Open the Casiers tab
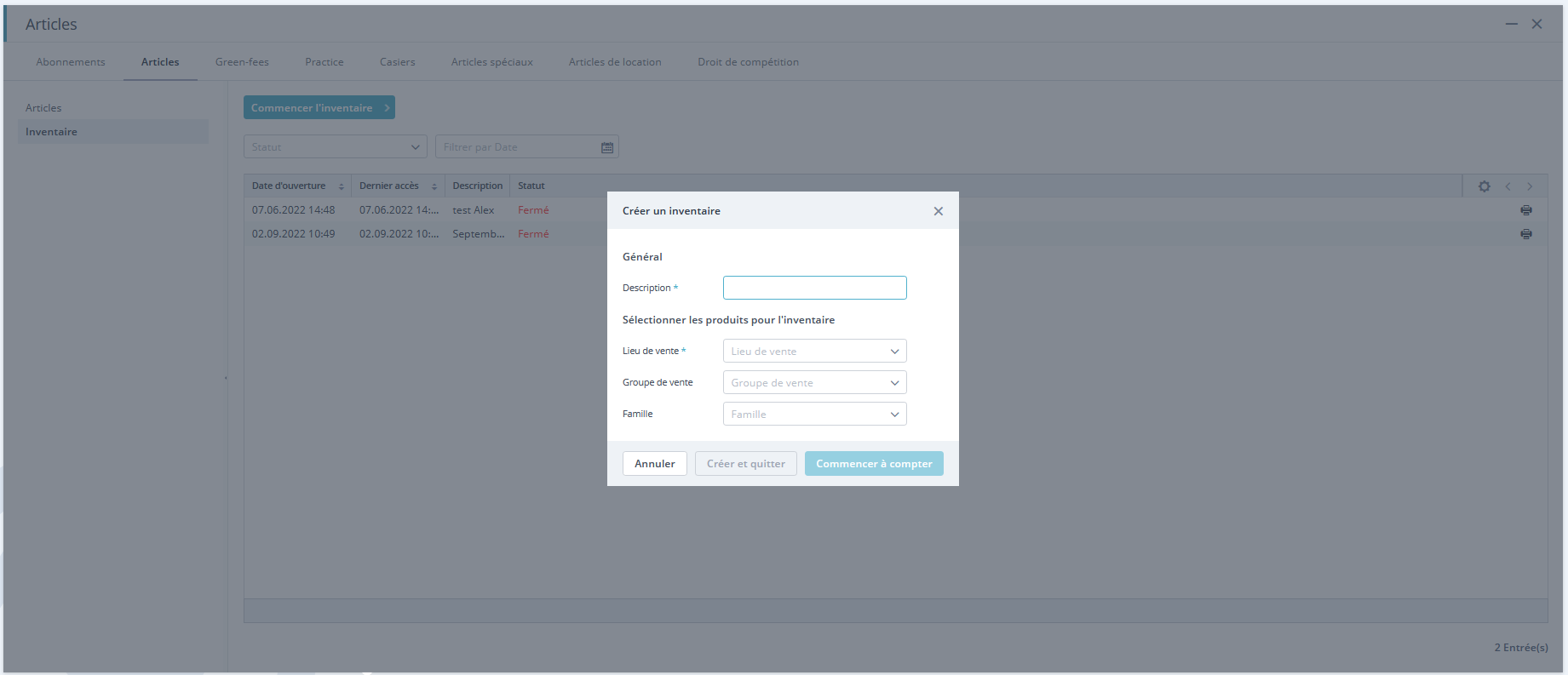The height and width of the screenshot is (675, 1568). [x=398, y=62]
